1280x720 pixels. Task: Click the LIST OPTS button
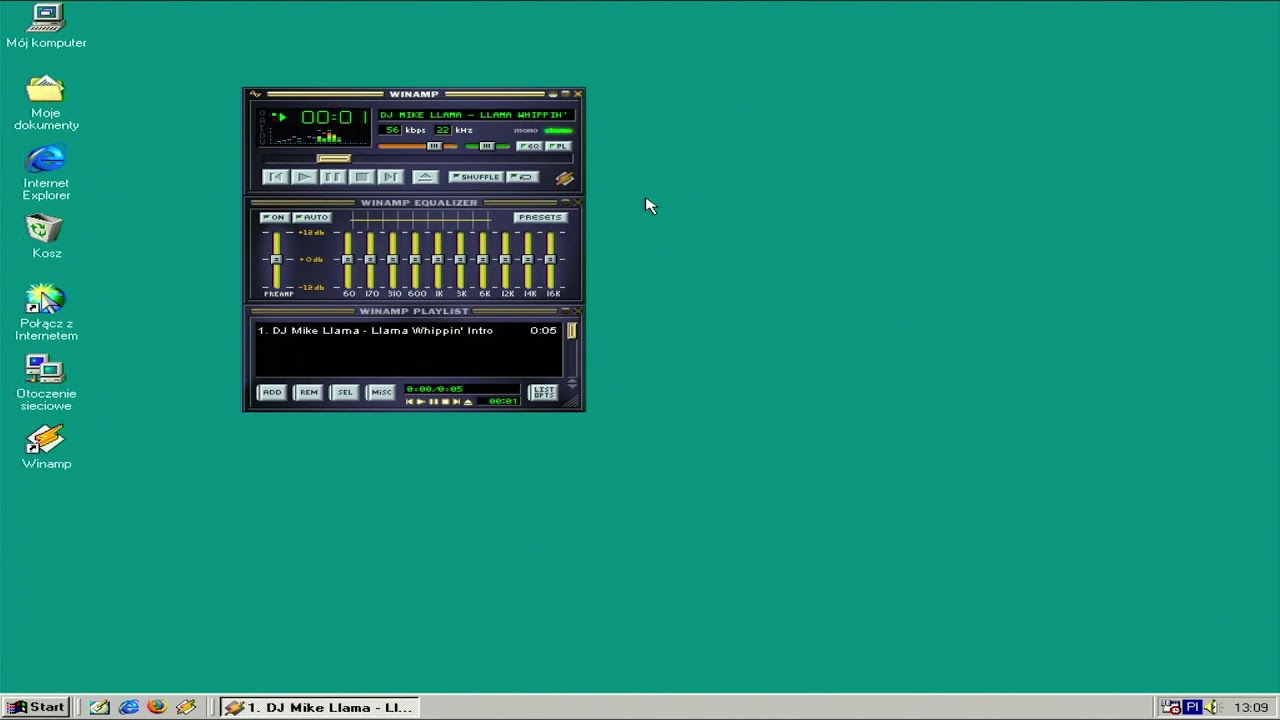pyautogui.click(x=543, y=392)
